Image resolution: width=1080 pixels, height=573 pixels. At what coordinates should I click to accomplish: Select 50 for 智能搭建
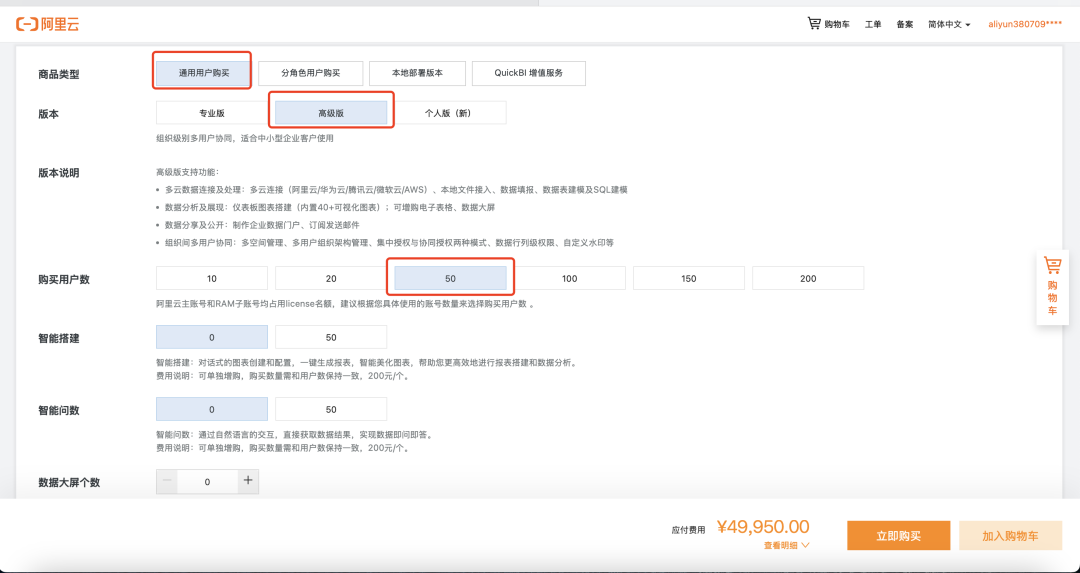[331, 337]
